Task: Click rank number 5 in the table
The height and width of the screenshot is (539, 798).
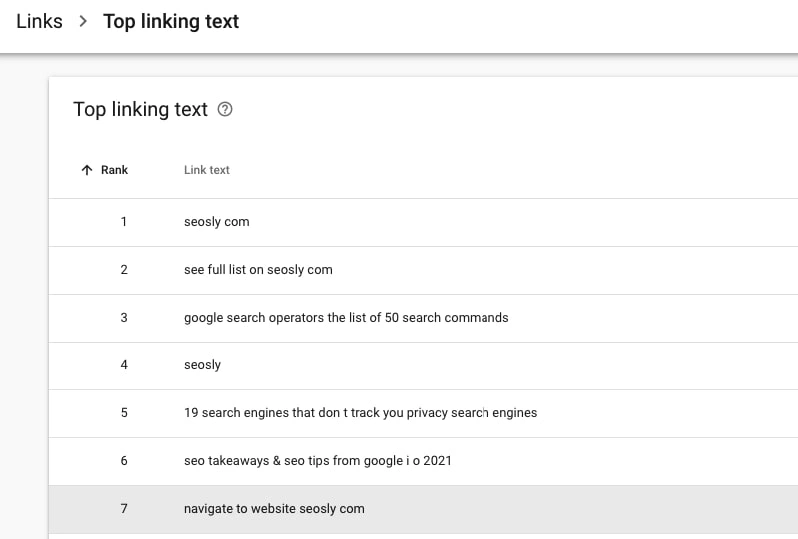Action: [x=124, y=413]
